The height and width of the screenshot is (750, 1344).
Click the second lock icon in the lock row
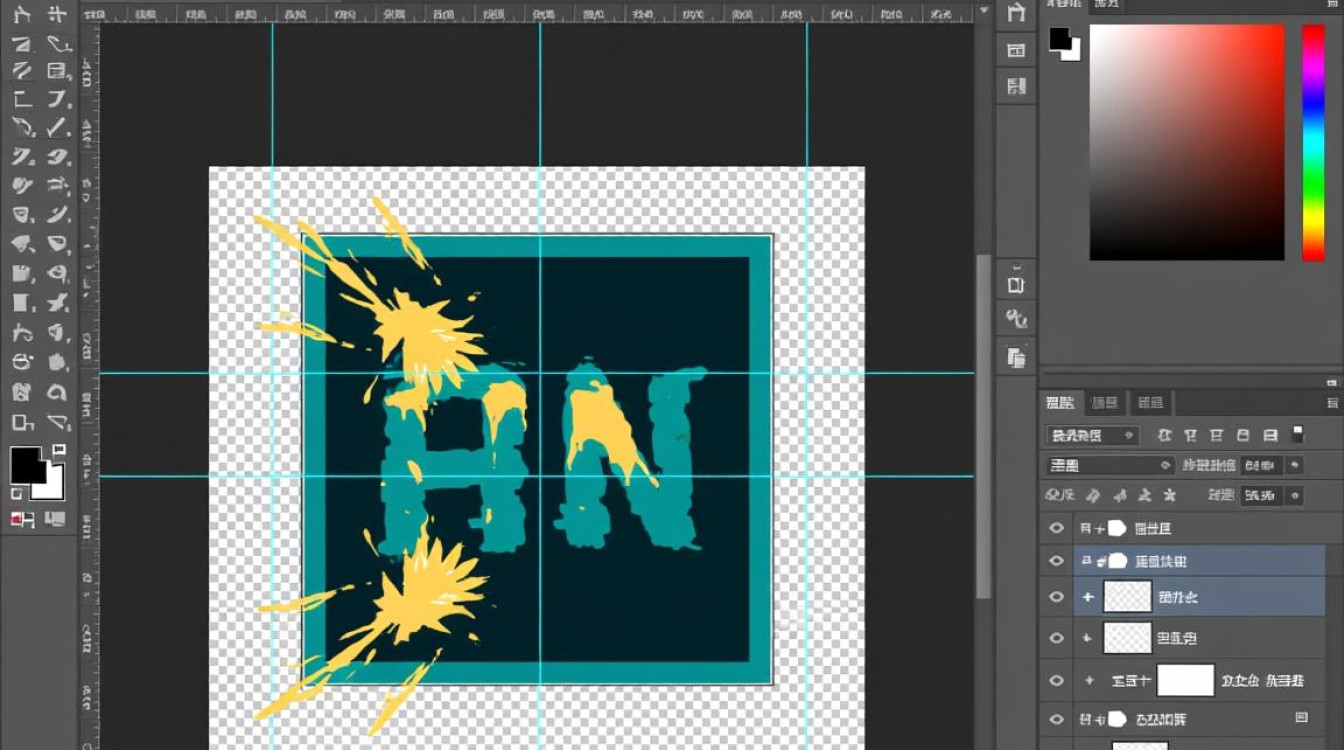point(1118,495)
